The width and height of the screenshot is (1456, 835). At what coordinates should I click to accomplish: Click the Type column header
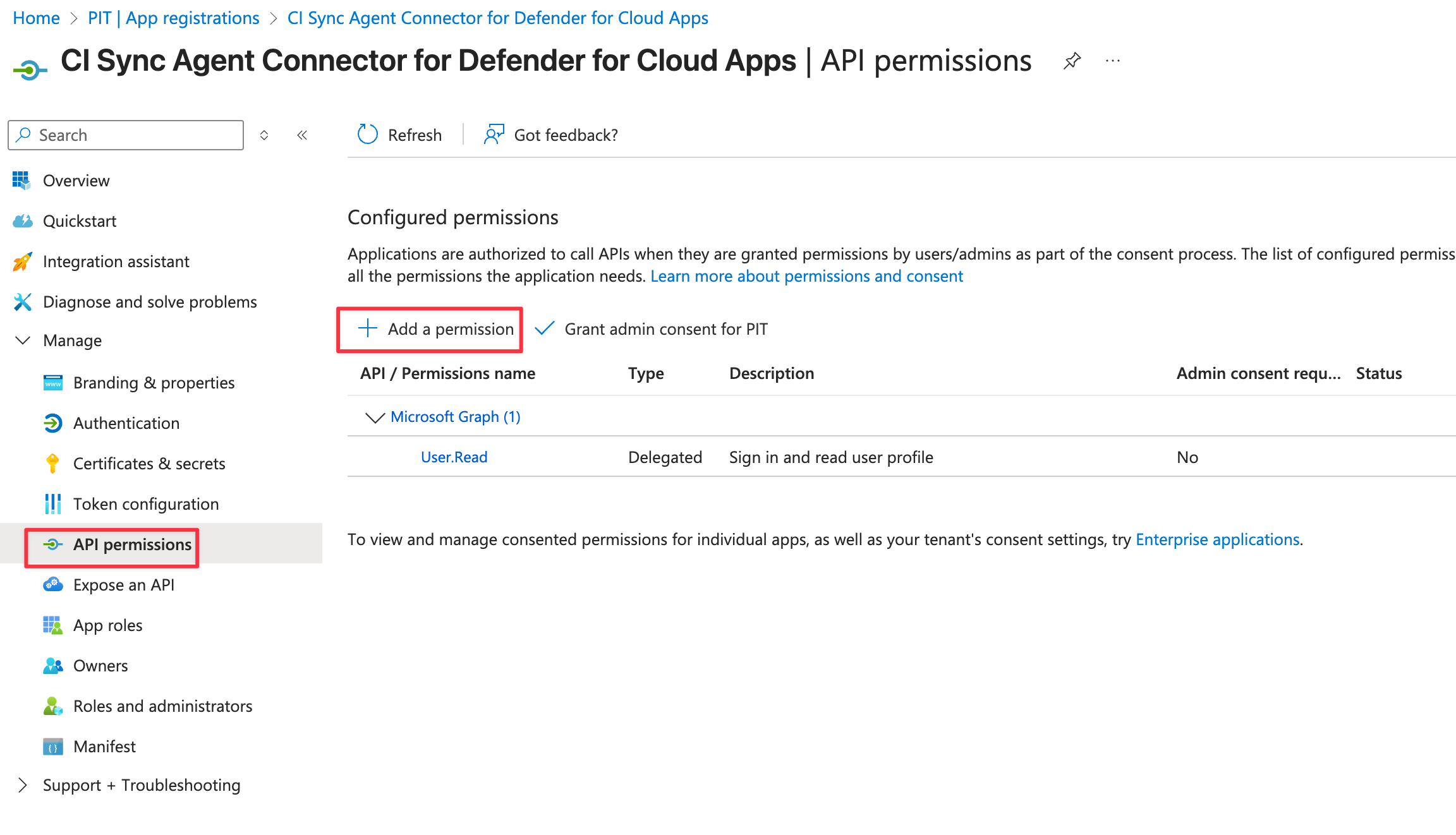pos(646,373)
